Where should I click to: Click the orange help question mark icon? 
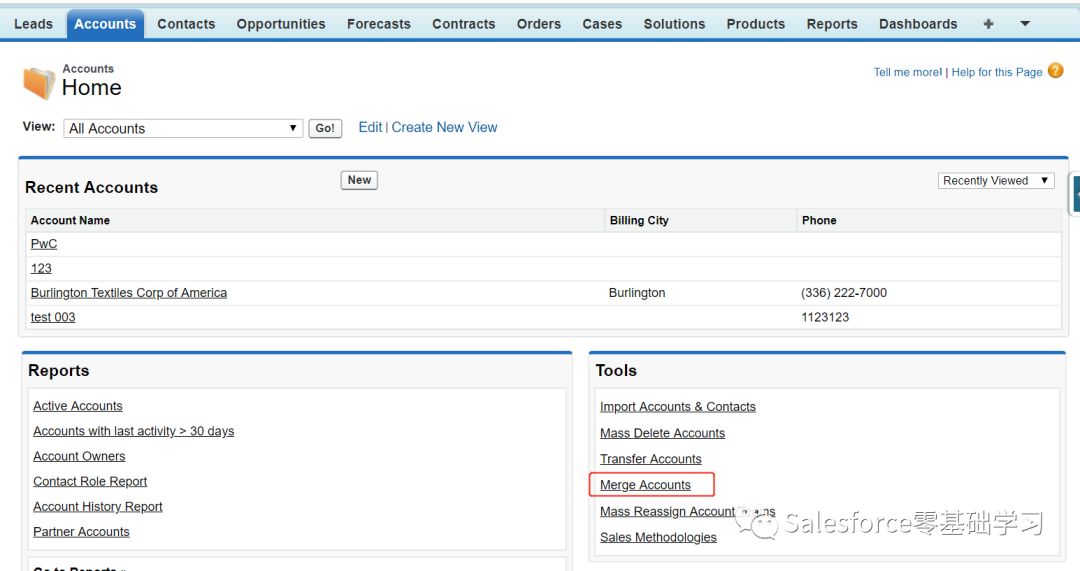tap(1055, 70)
